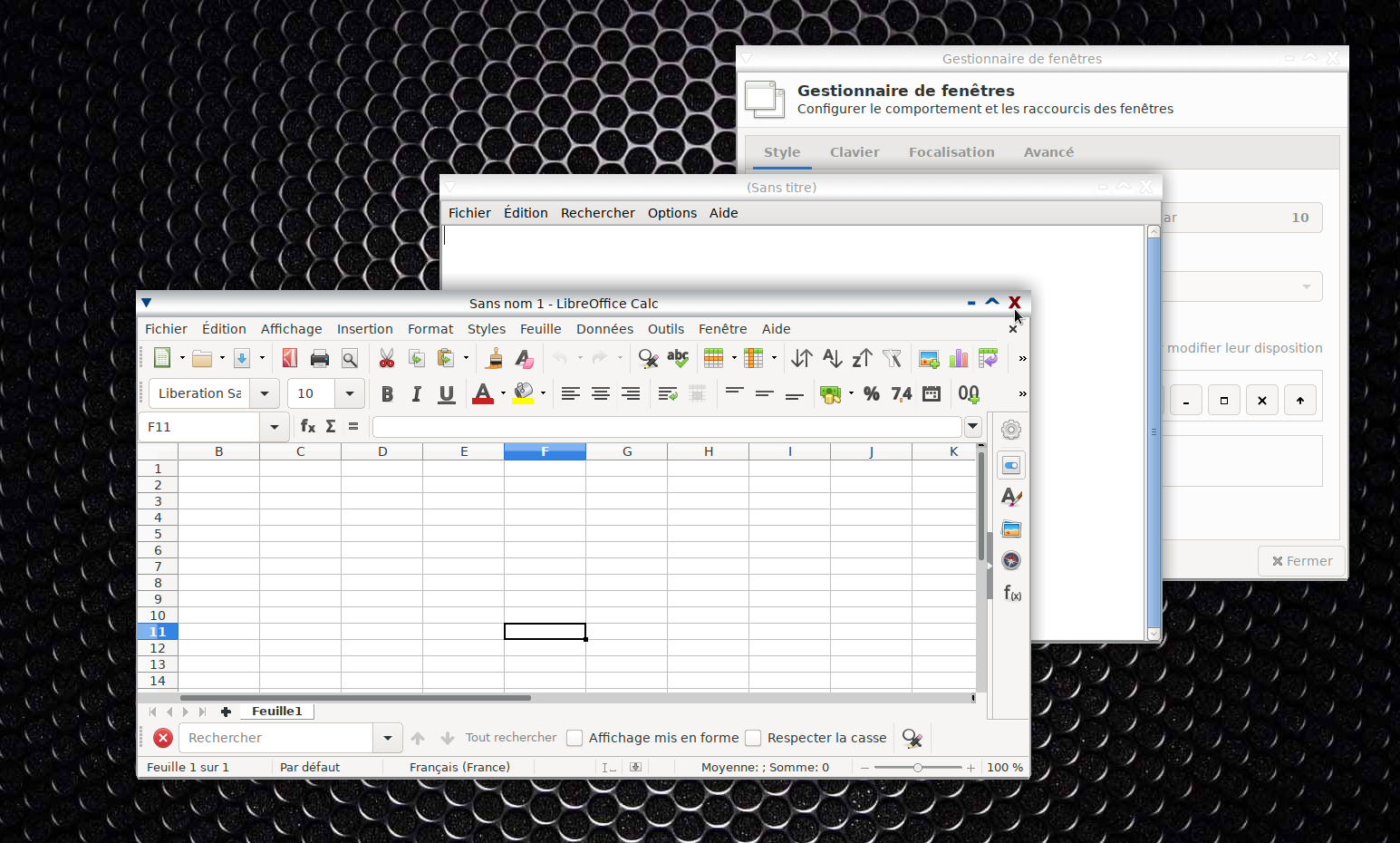This screenshot has width=1400, height=843.
Task: Open sidebar Functions f(x) deck
Action: pyautogui.click(x=1011, y=593)
